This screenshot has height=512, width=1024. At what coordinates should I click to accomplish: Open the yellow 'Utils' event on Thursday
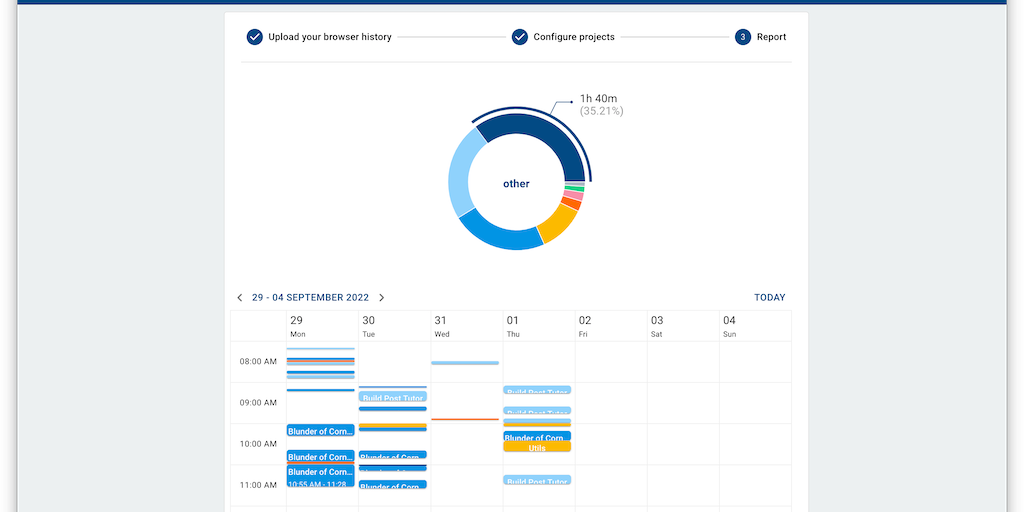point(537,448)
